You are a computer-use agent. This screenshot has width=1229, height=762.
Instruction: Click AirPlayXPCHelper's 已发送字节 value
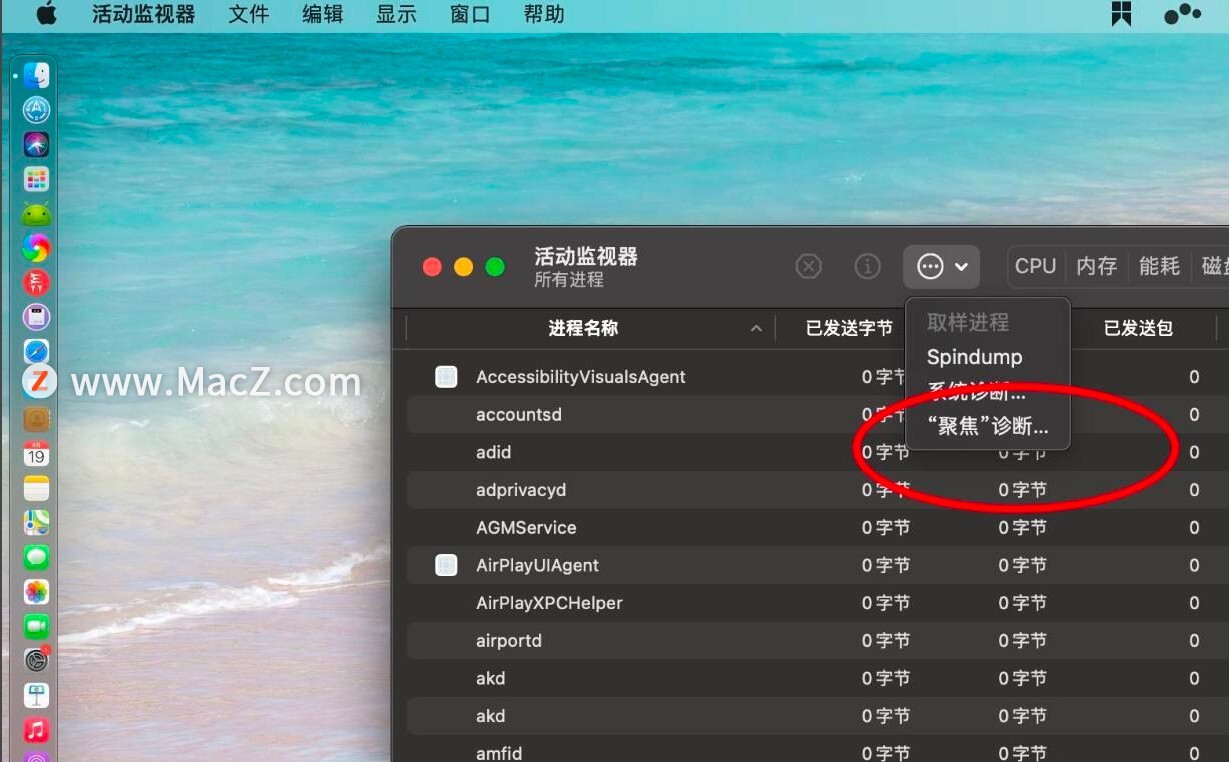[x=886, y=603]
